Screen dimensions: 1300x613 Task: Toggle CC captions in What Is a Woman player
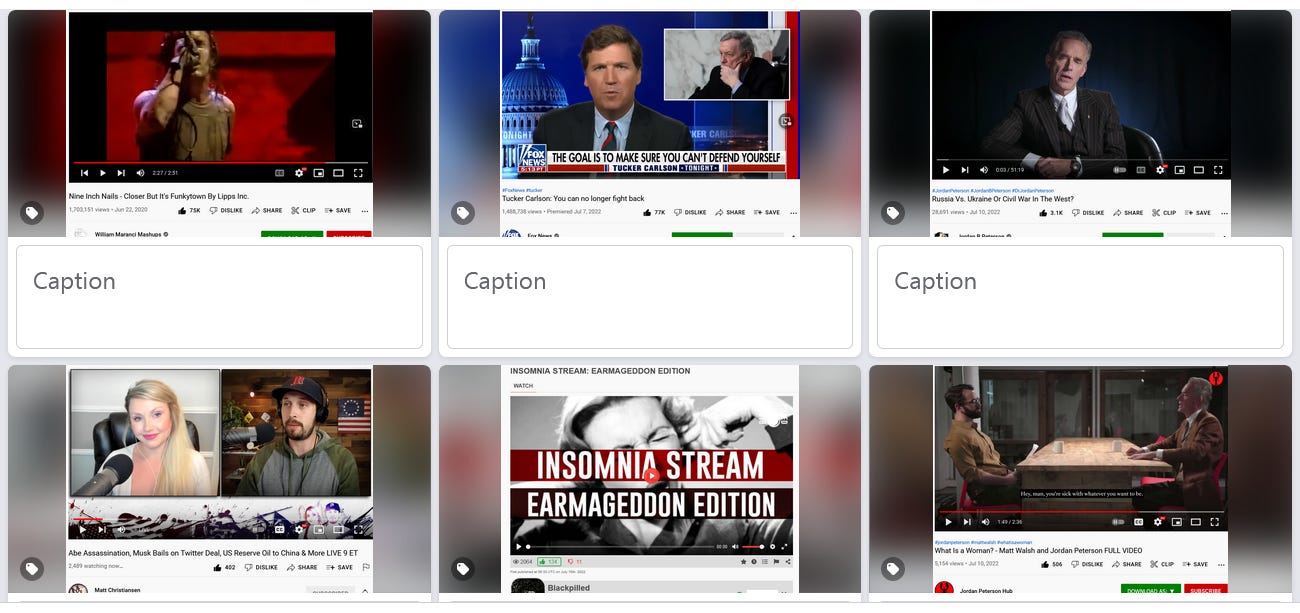click(x=1140, y=521)
